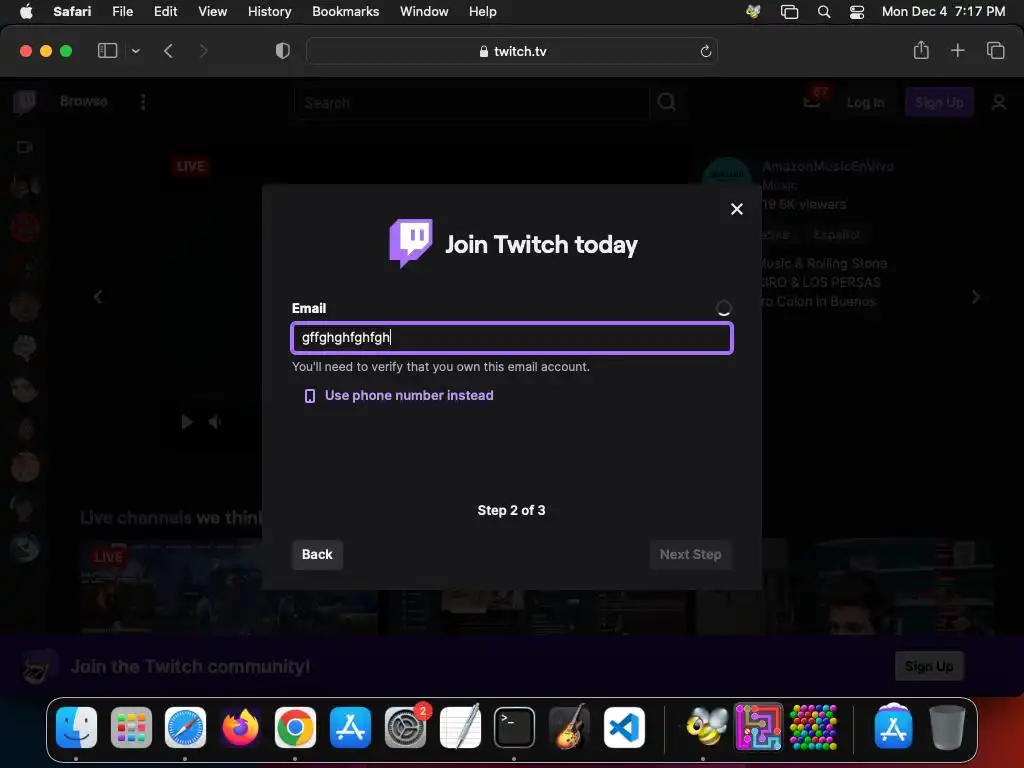
Task: Go back in Safari history
Action: point(168,50)
